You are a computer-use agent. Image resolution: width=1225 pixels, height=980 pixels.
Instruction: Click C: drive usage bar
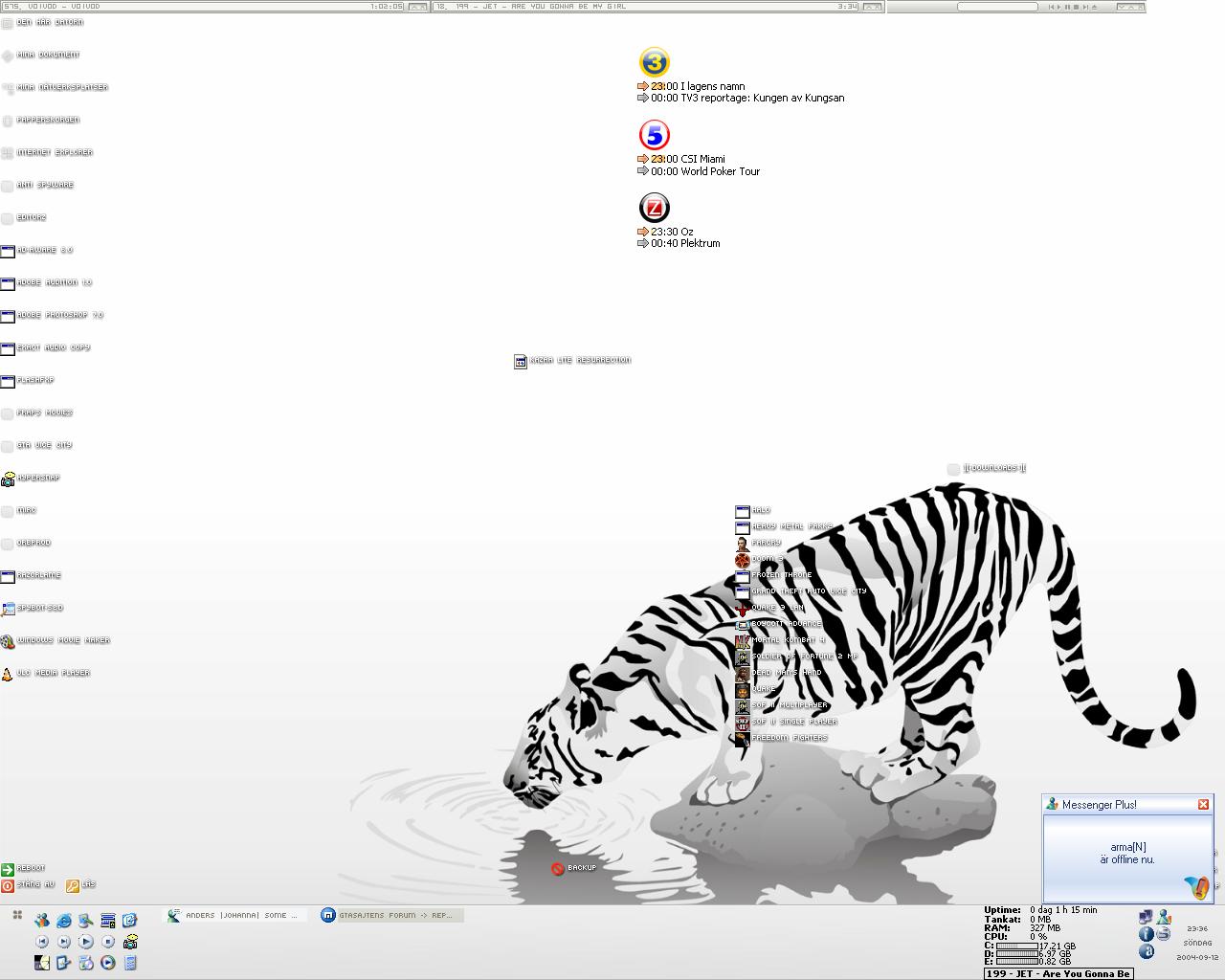coord(1016,946)
